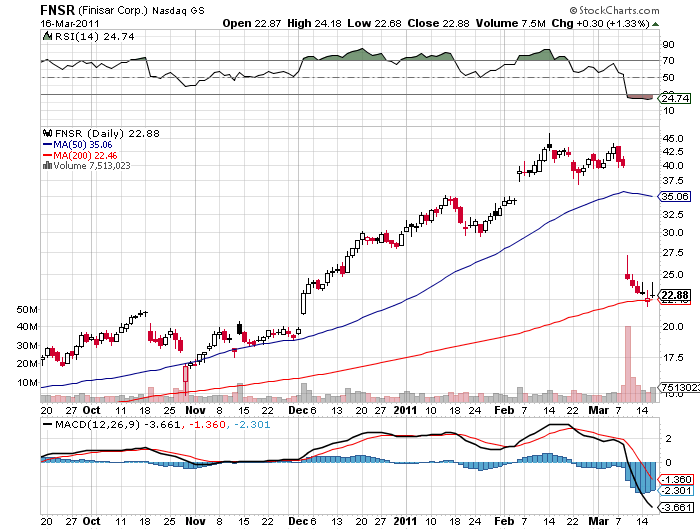Pick the red MA(200) legend line swatch

pyautogui.click(x=47, y=155)
